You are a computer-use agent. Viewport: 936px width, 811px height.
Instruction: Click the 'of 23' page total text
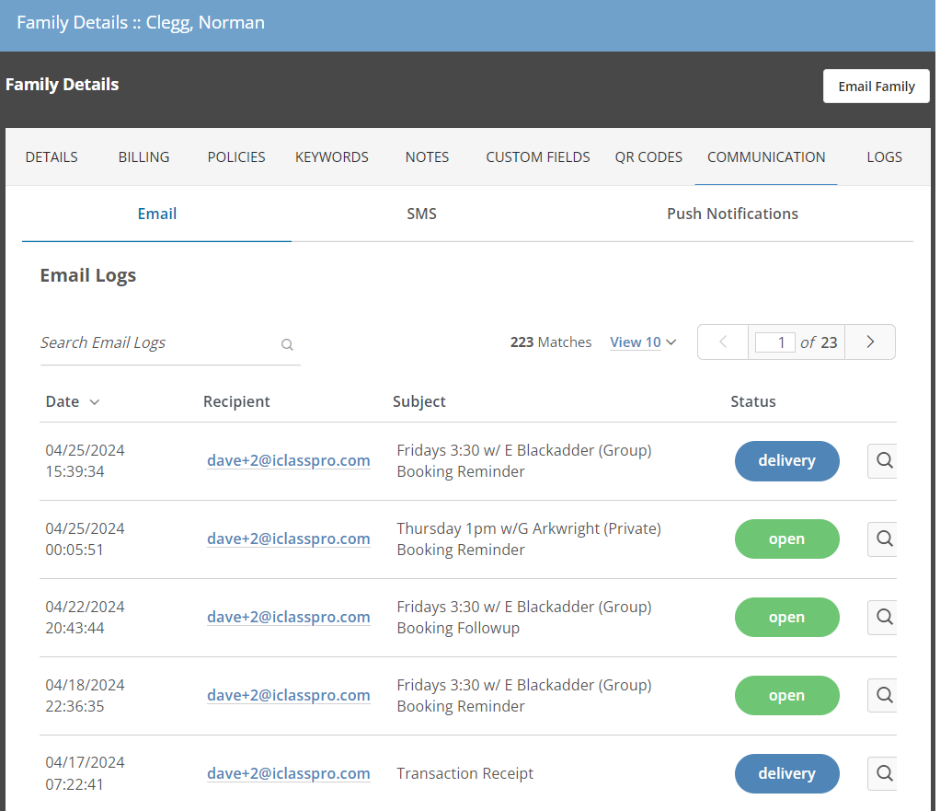(818, 343)
